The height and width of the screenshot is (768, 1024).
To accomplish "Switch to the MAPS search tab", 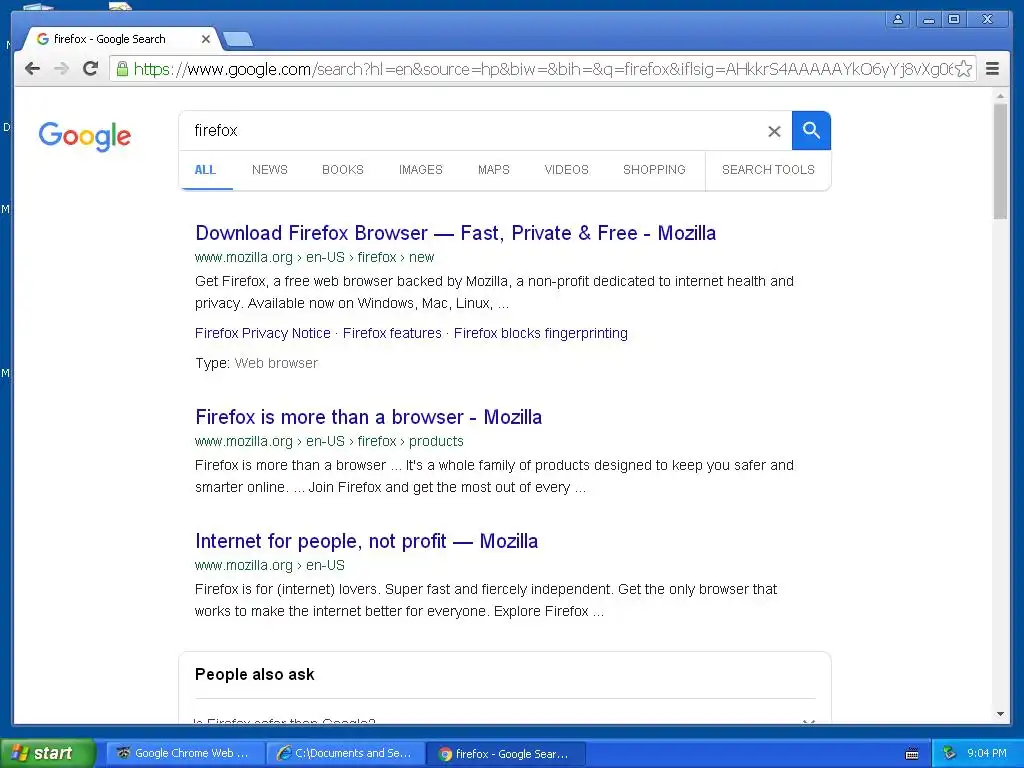I will 494,170.
